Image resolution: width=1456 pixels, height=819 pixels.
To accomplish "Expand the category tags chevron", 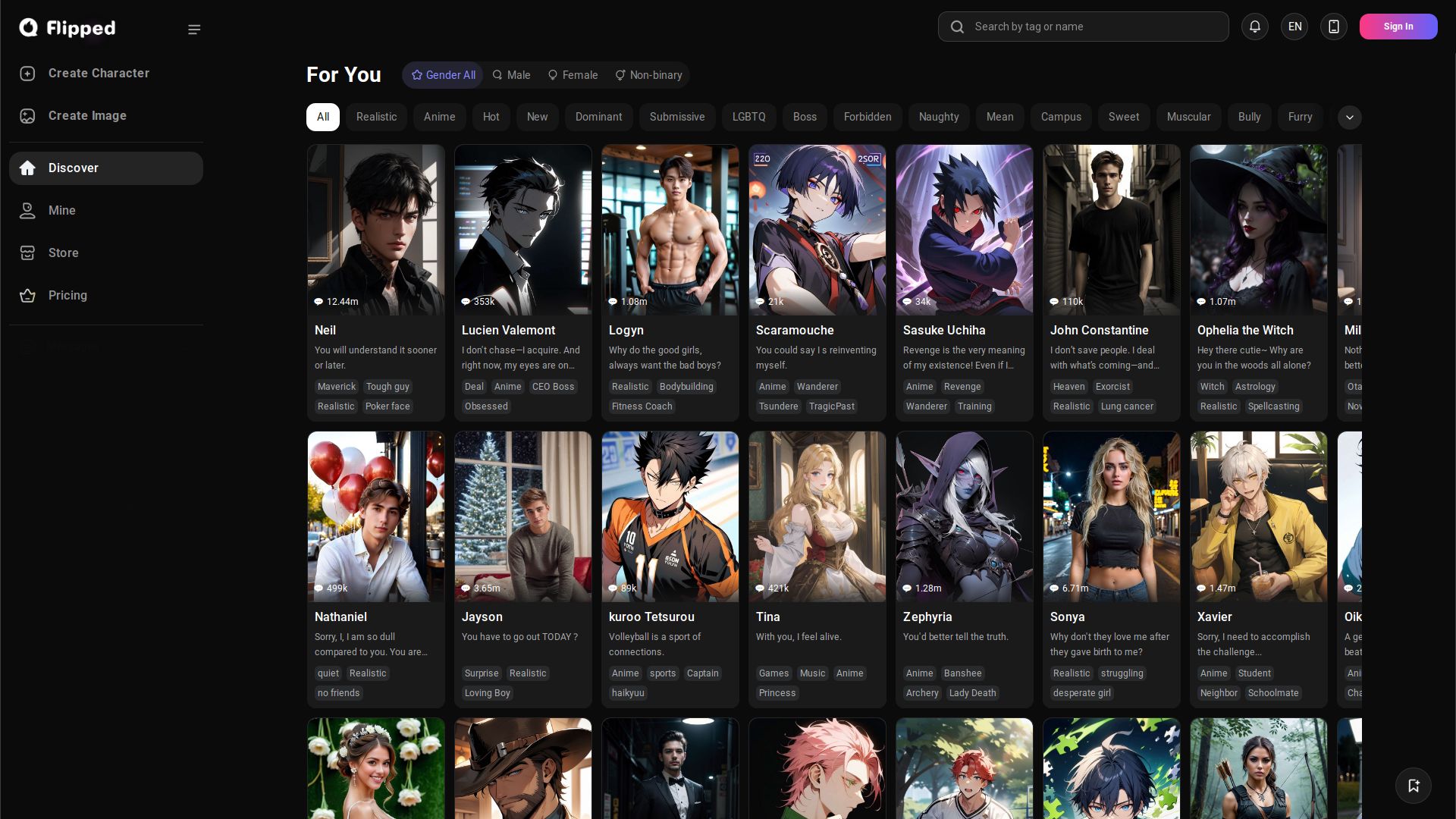I will (1349, 118).
